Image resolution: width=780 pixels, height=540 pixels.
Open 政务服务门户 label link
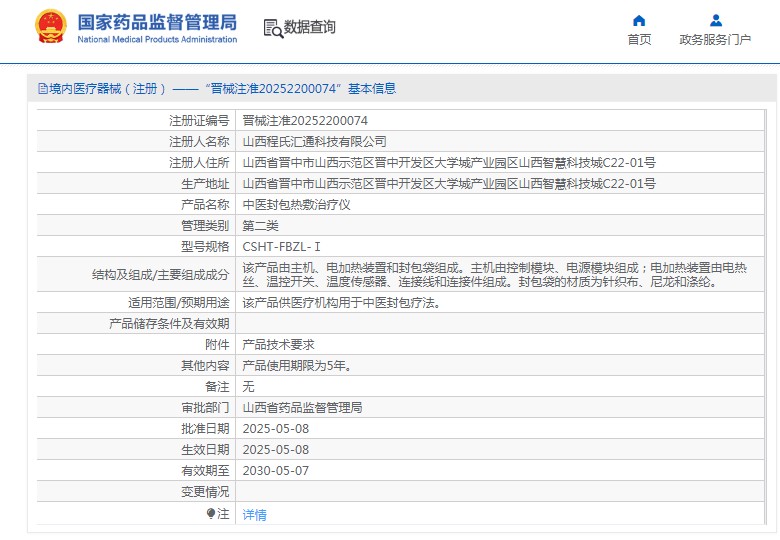pyautogui.click(x=715, y=39)
